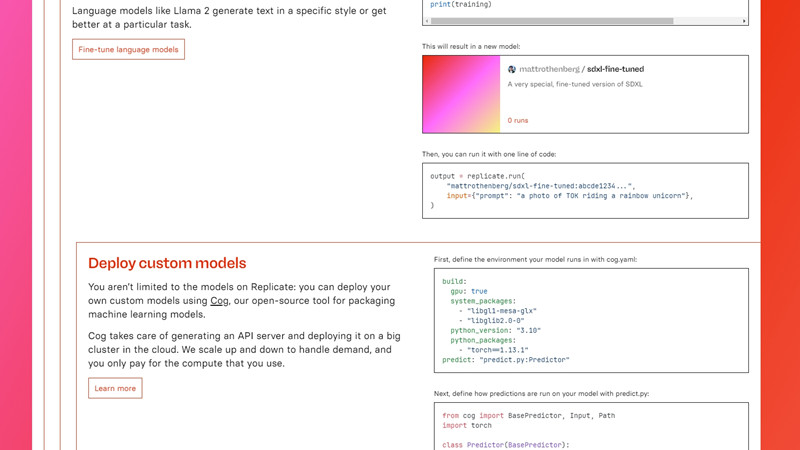Click the gradient model cover thumbnail
Screen dimensions: 800x450
[461, 94]
